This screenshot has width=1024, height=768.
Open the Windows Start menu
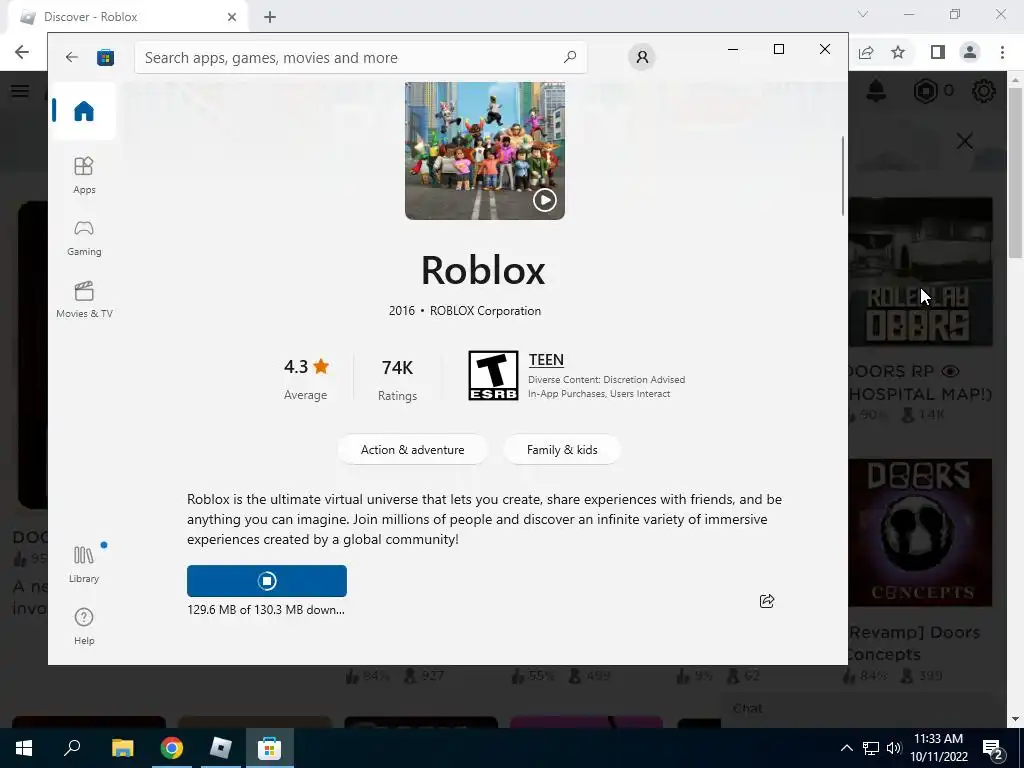point(24,748)
